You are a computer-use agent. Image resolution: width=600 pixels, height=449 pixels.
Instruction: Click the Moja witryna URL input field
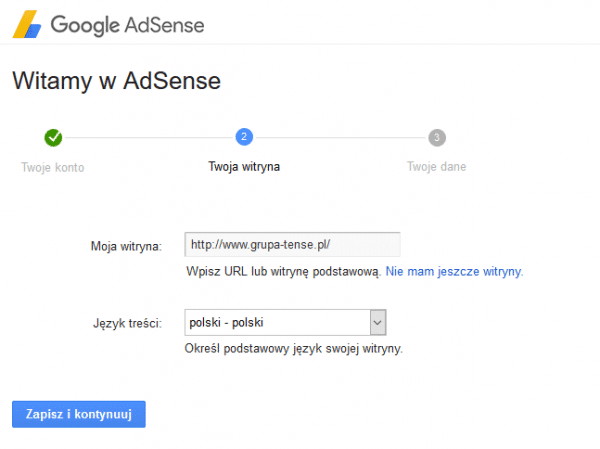[292, 244]
